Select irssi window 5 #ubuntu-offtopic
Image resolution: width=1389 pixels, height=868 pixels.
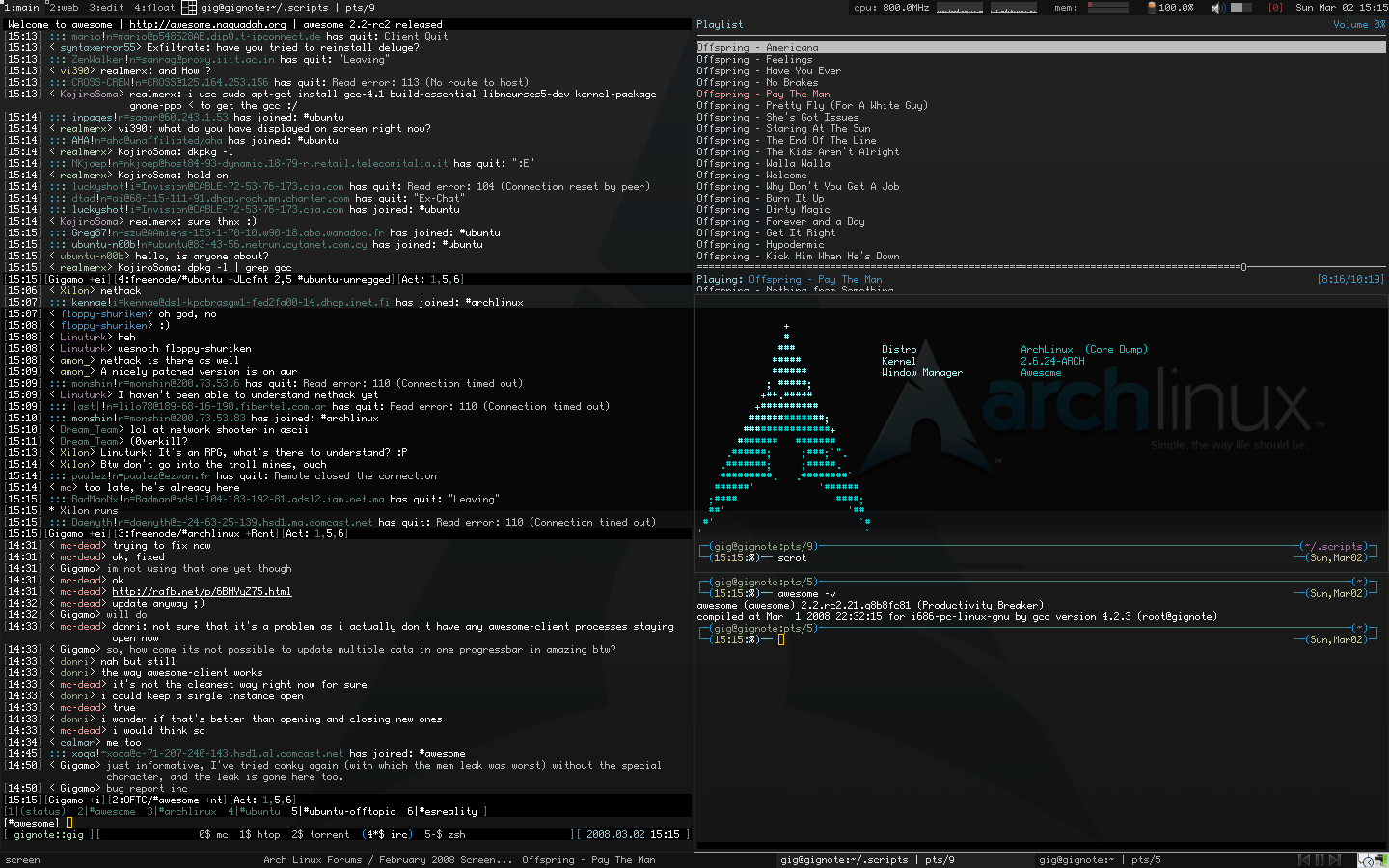343,811
